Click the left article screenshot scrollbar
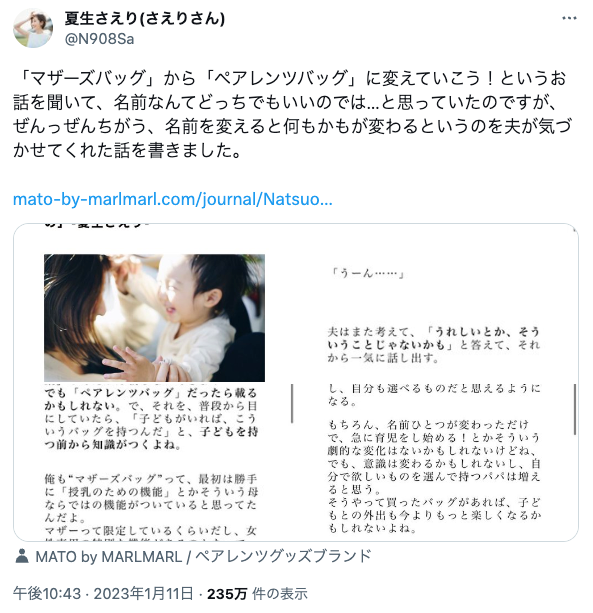This screenshot has height=613, width=593. pyautogui.click(x=292, y=403)
